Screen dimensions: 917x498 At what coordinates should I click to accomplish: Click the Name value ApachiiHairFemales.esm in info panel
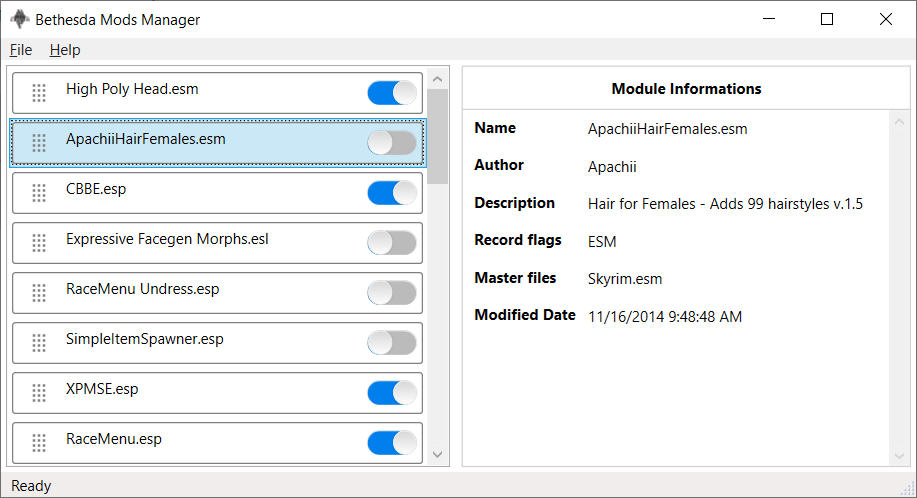667,129
